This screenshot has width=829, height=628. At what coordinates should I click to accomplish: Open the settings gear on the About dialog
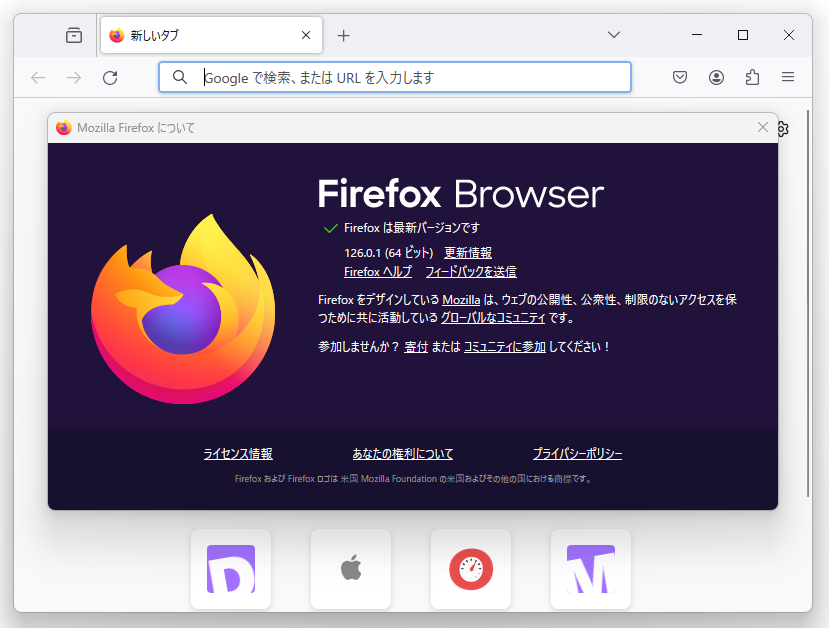tap(782, 128)
